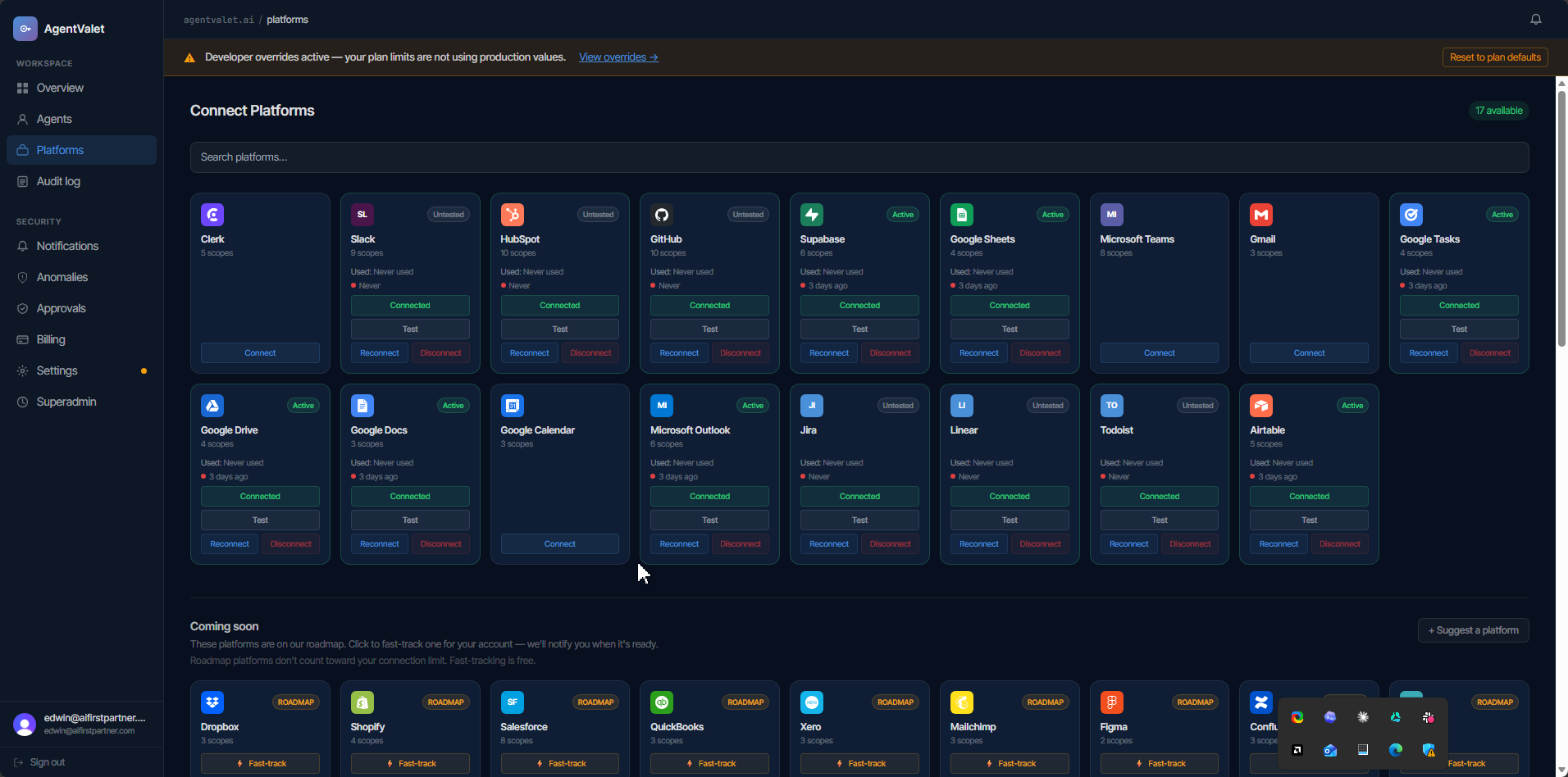Click the page vertical scrollbar thumb

coord(1561,217)
